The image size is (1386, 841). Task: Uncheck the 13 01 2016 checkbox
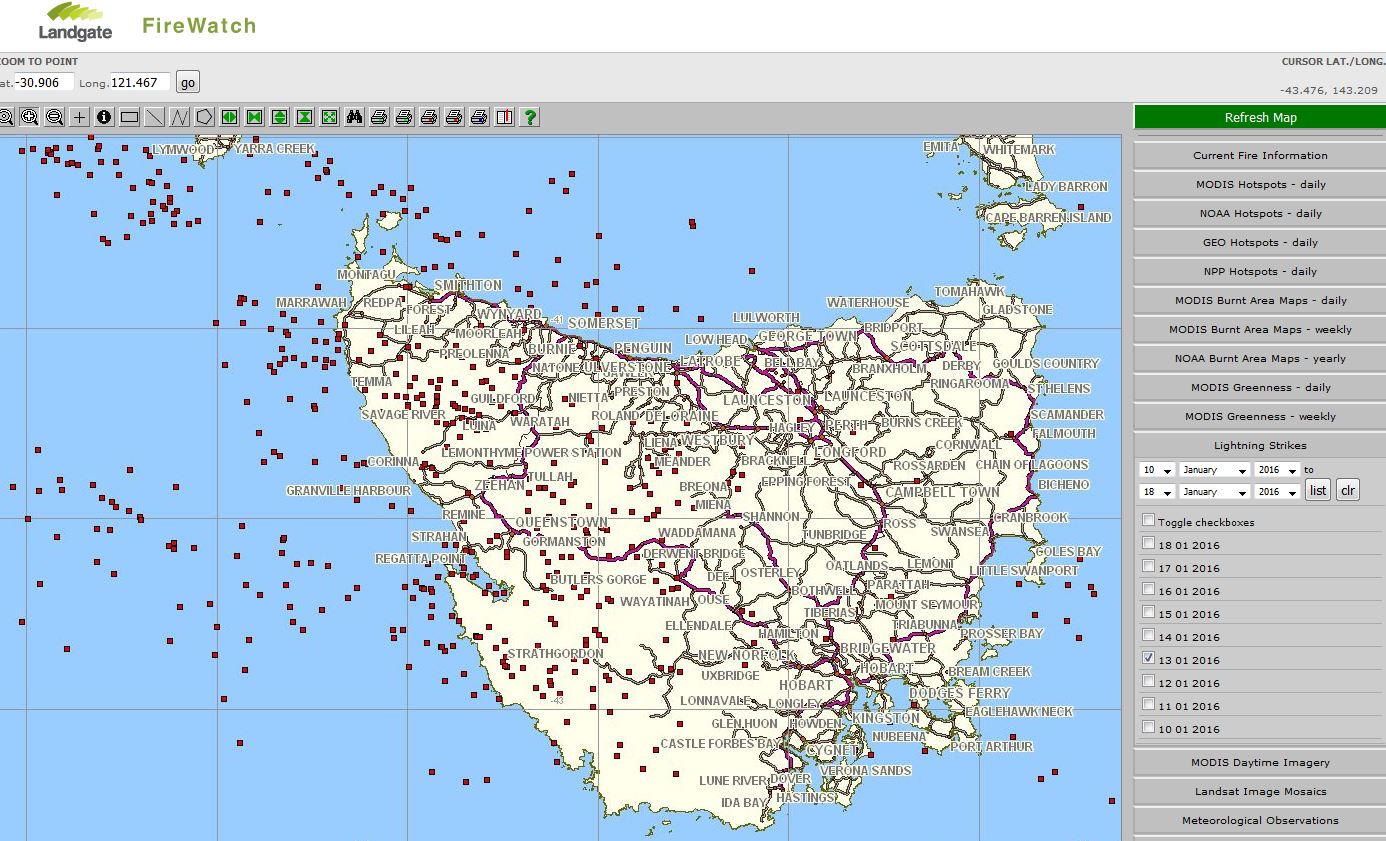[1148, 658]
